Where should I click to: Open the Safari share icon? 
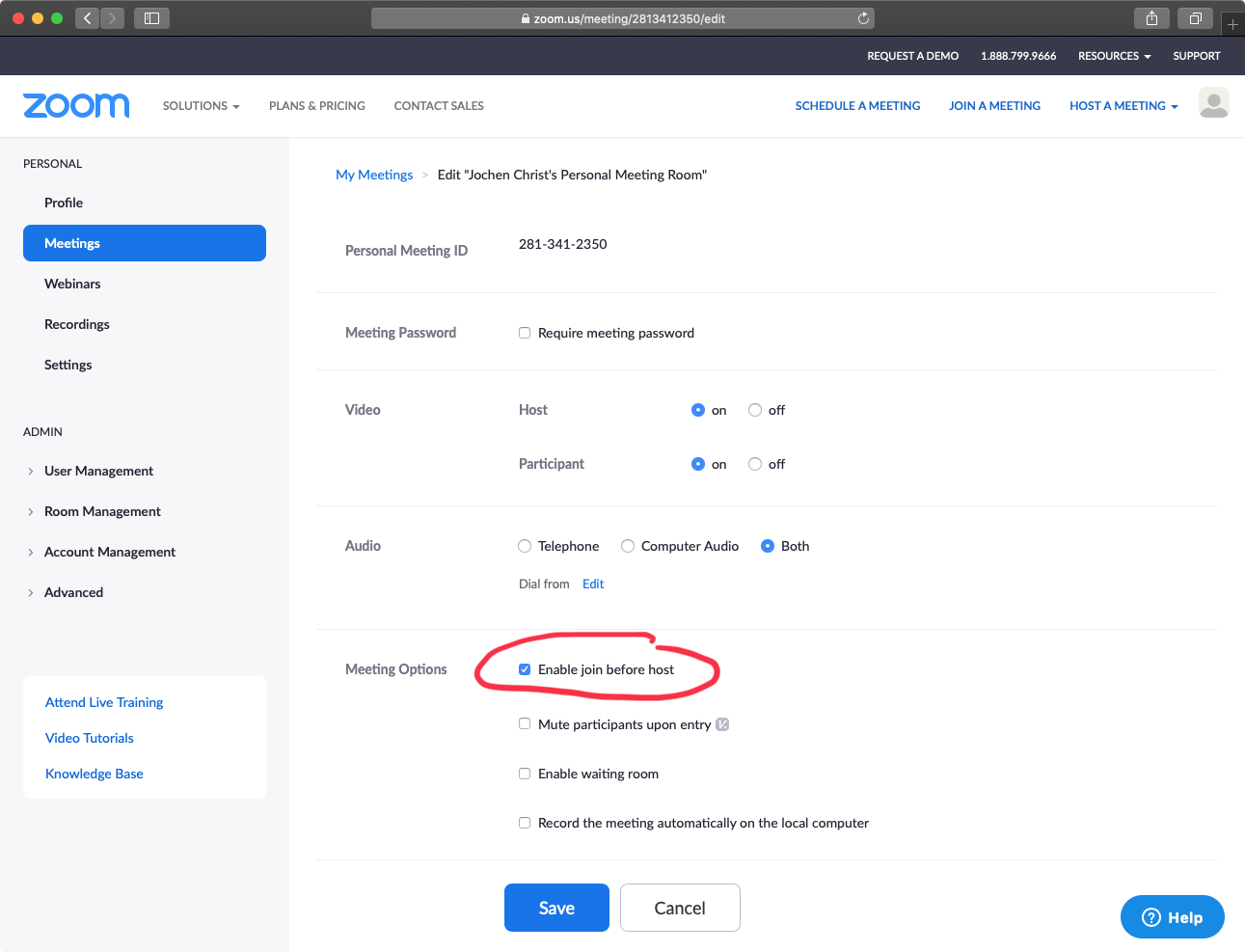1151,18
